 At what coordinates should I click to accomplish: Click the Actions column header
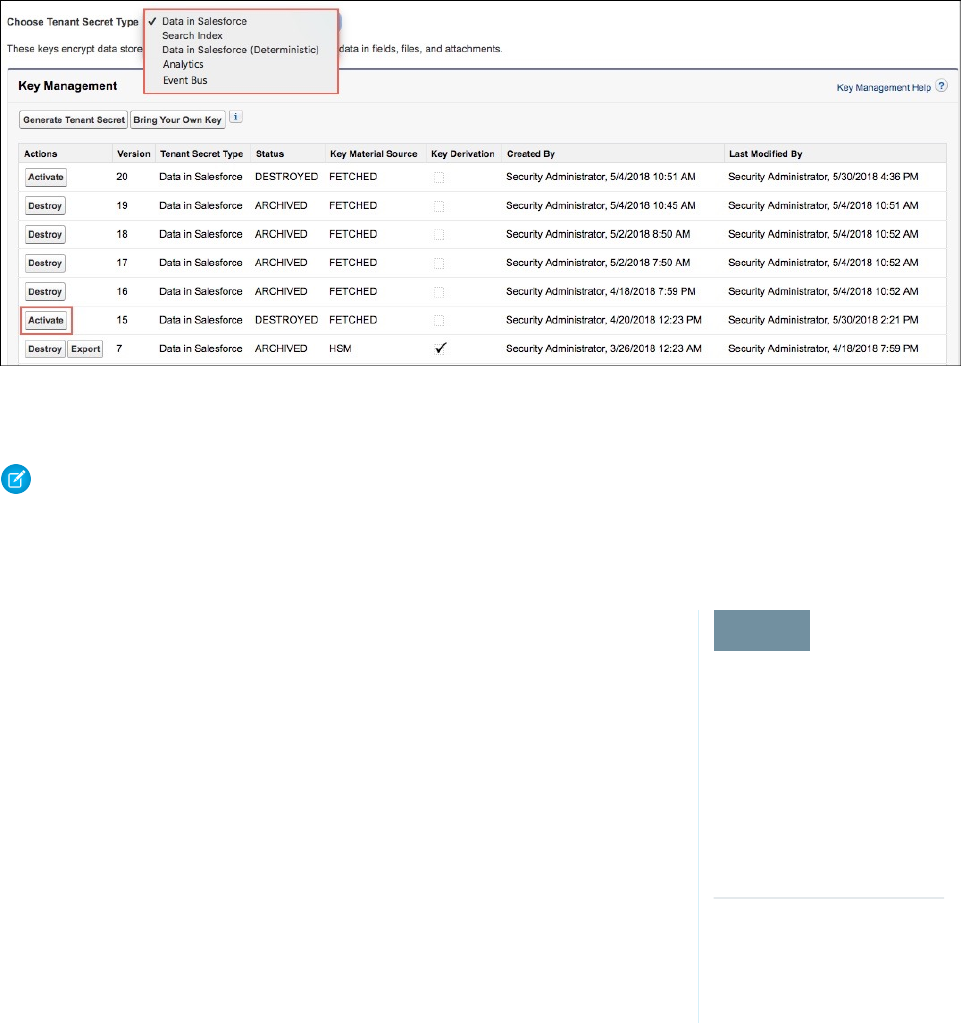click(40, 154)
